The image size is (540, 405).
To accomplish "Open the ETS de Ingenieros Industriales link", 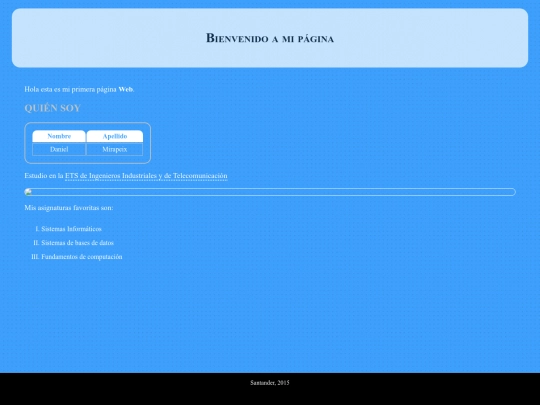I will click(146, 176).
